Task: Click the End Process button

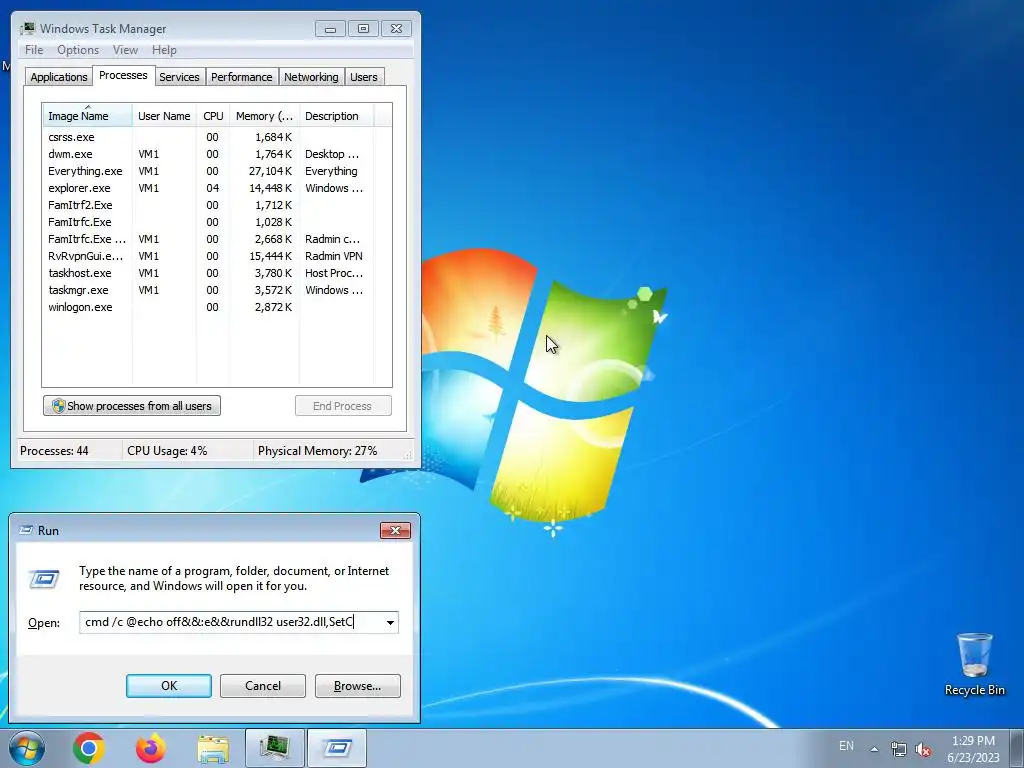Action: coord(343,406)
